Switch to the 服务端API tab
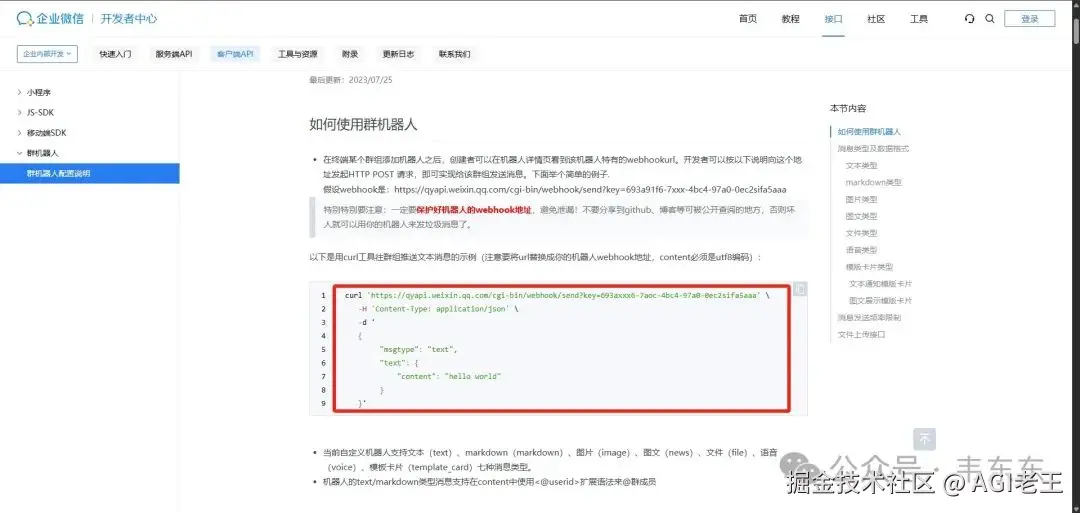This screenshot has width=1080, height=513. click(x=174, y=54)
